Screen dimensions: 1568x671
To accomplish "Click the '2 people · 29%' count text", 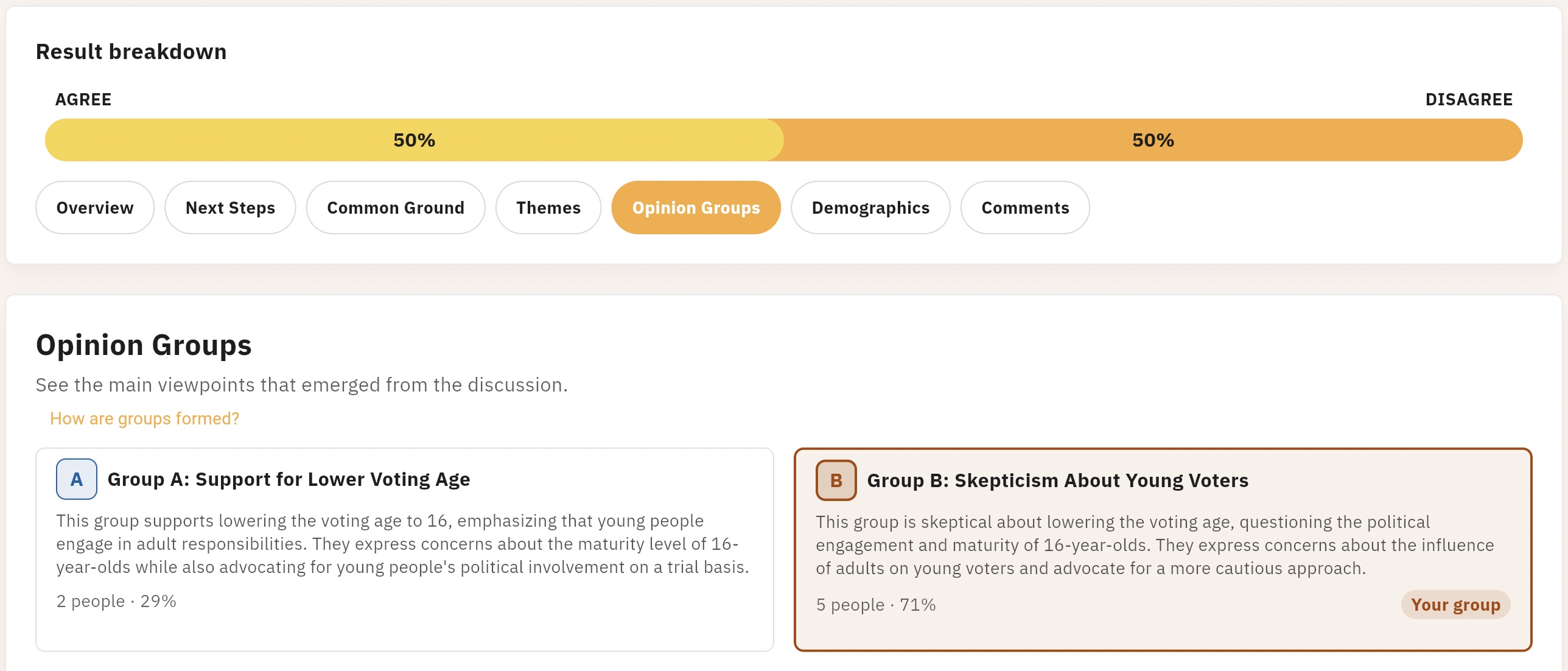I will pyautogui.click(x=116, y=601).
